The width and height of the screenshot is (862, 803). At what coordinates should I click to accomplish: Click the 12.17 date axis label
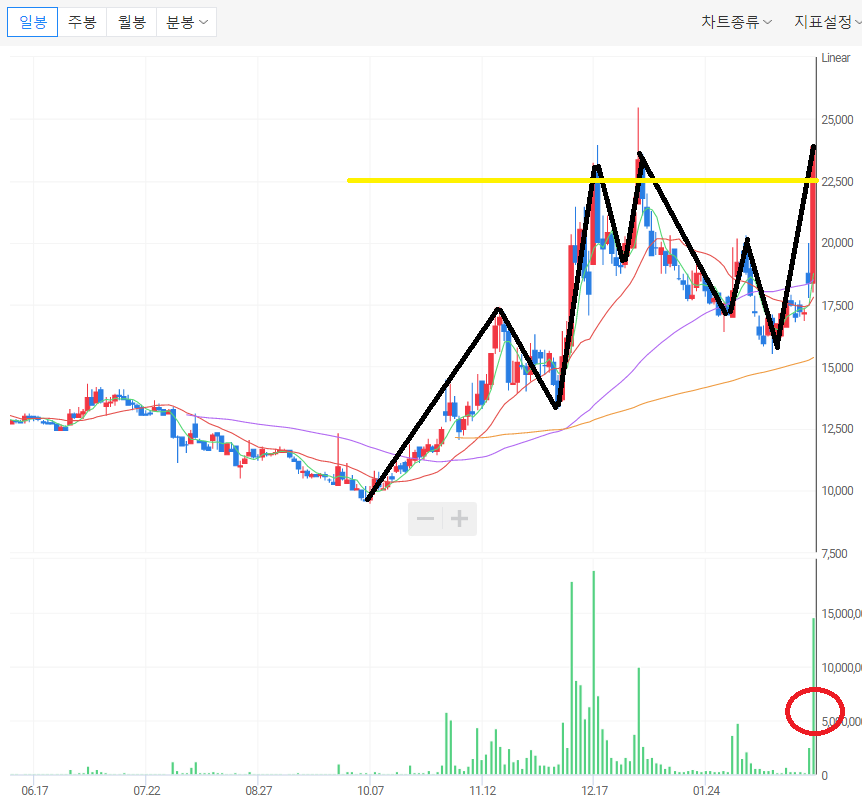[x=594, y=790]
